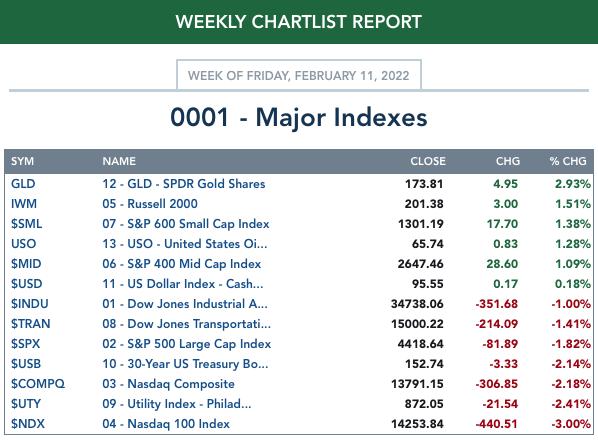Open the $INDU symbol link

click(x=29, y=304)
